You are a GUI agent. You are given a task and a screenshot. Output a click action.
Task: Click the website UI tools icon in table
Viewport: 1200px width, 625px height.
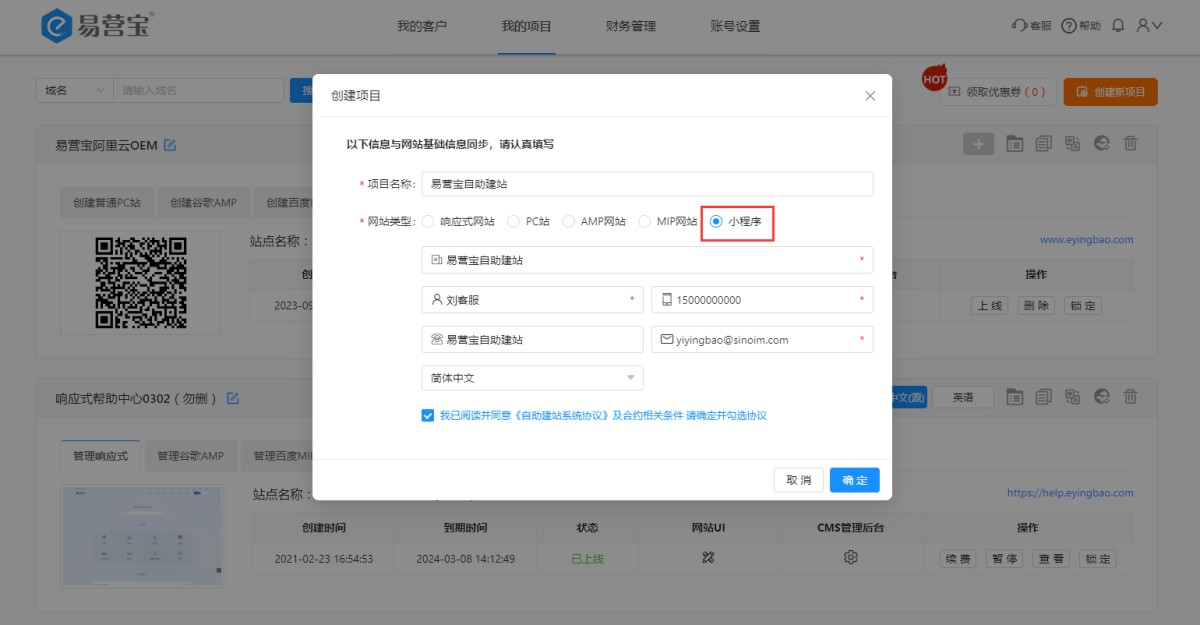click(x=707, y=558)
